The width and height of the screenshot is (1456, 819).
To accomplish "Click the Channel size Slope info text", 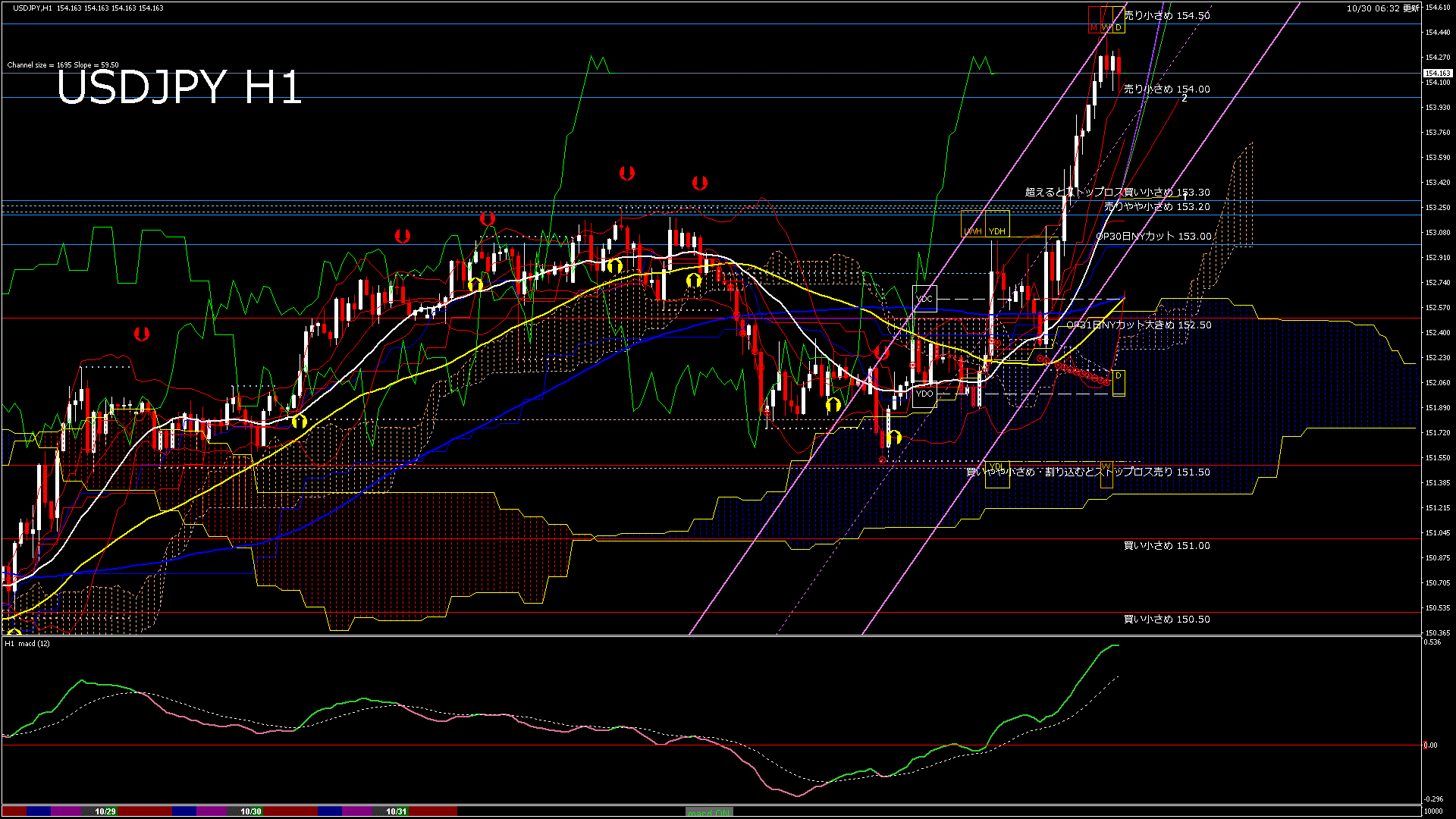I will coord(62,65).
